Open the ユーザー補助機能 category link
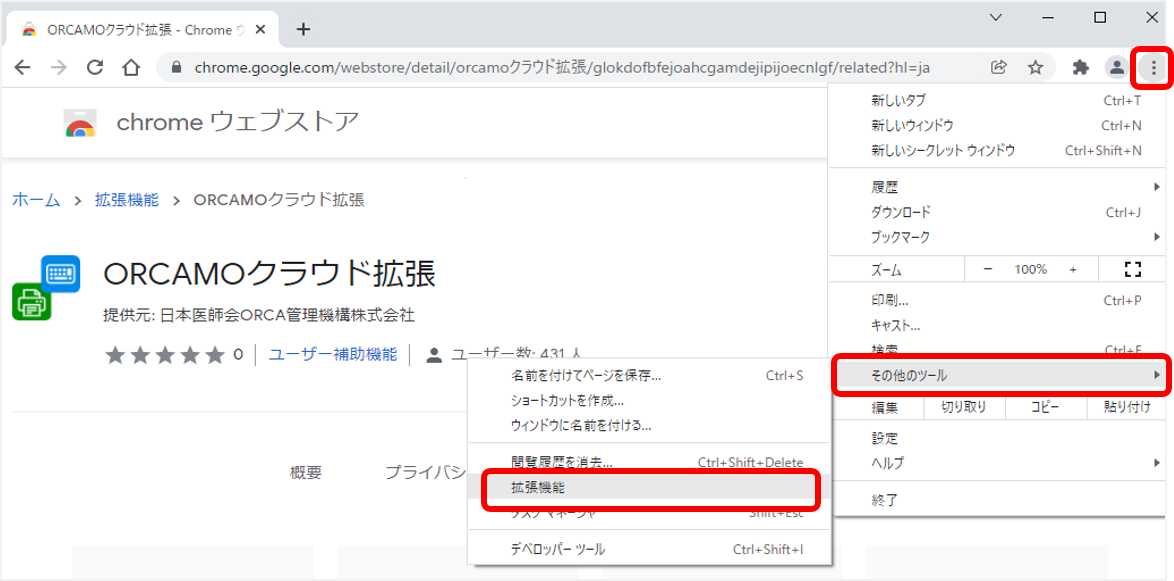This screenshot has height=581, width=1174. coord(332,354)
